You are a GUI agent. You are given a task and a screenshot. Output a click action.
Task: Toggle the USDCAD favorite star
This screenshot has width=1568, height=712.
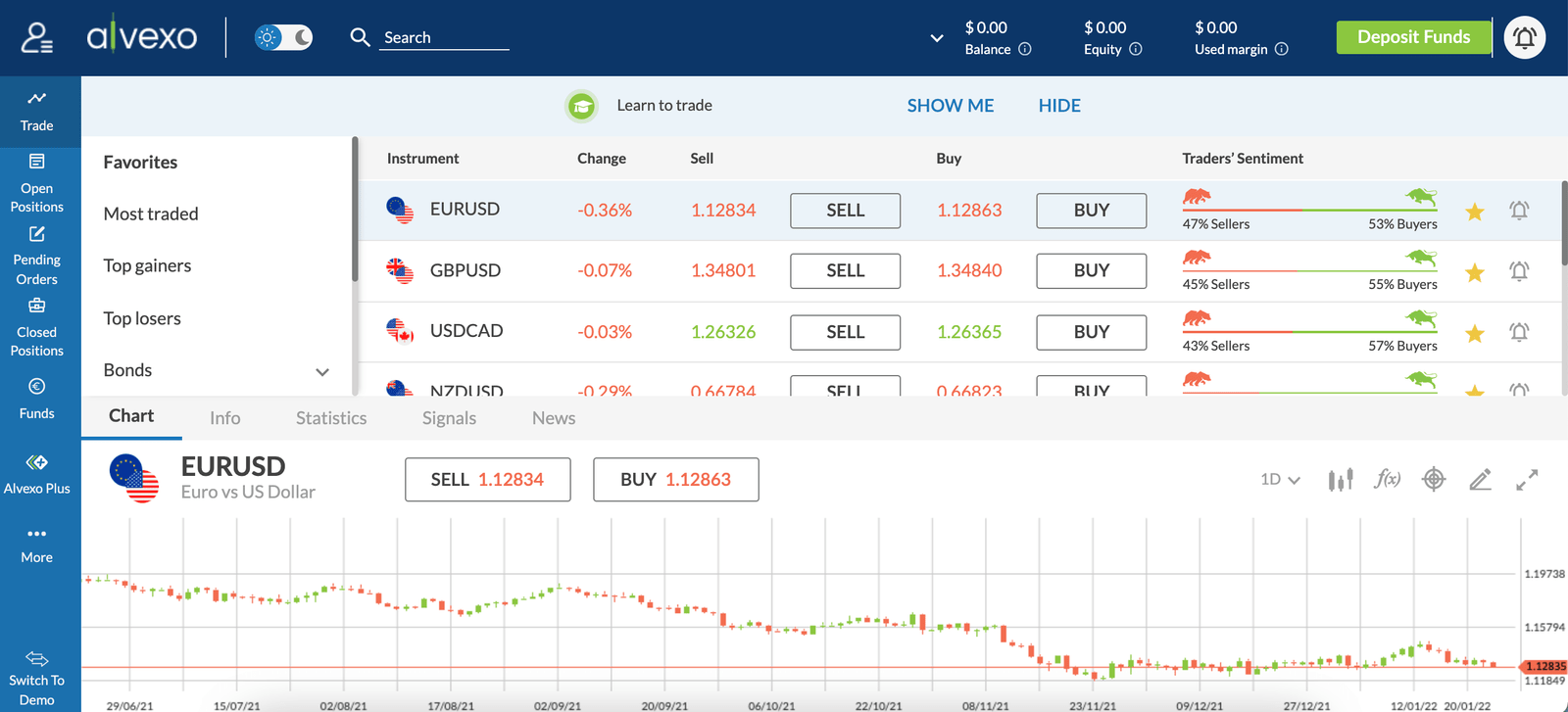tap(1475, 334)
